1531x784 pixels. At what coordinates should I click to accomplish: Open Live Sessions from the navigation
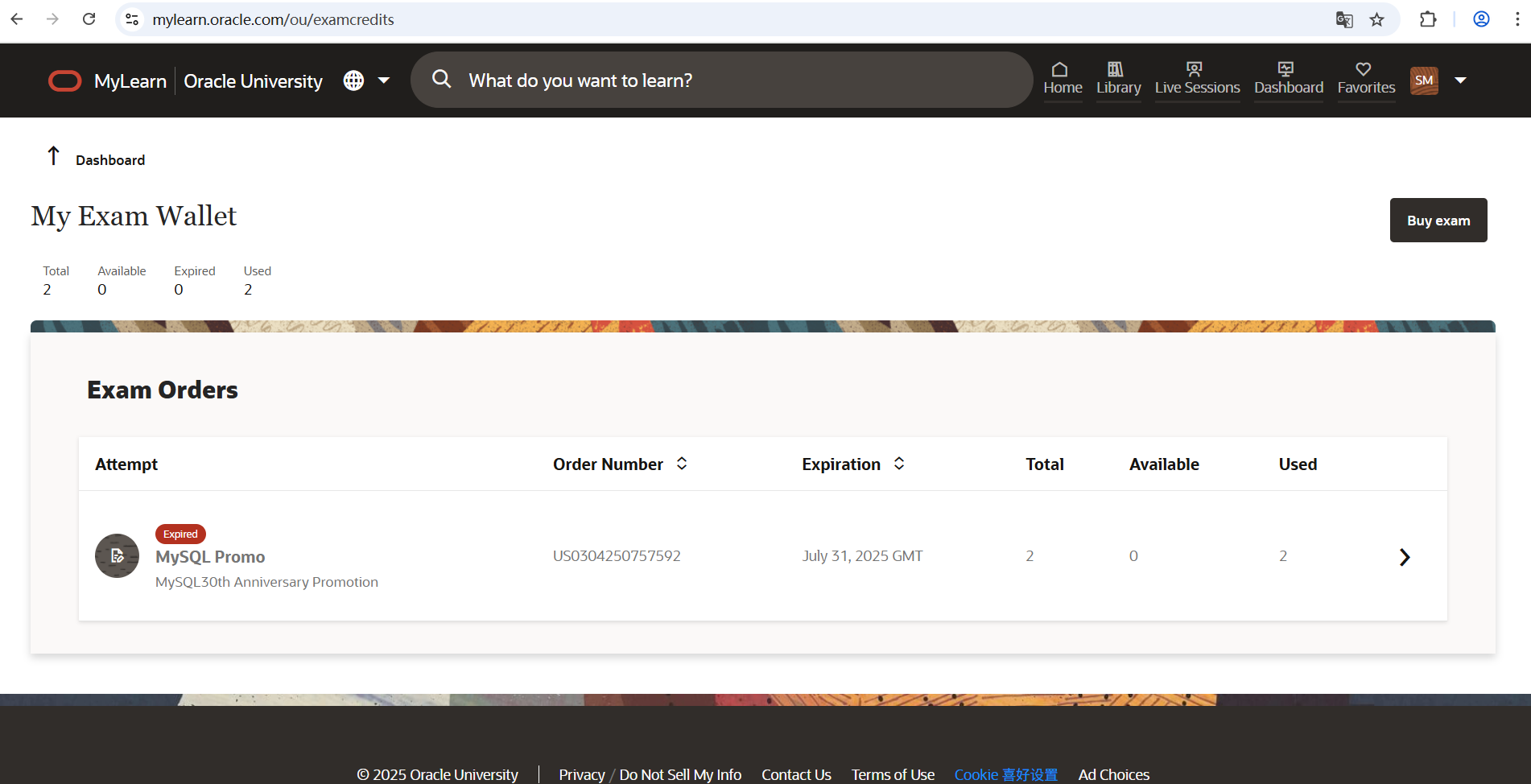tap(1198, 79)
